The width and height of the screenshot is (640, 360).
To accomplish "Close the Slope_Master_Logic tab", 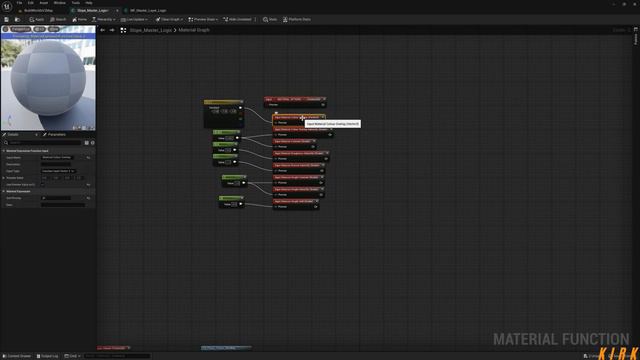I will (x=117, y=10).
